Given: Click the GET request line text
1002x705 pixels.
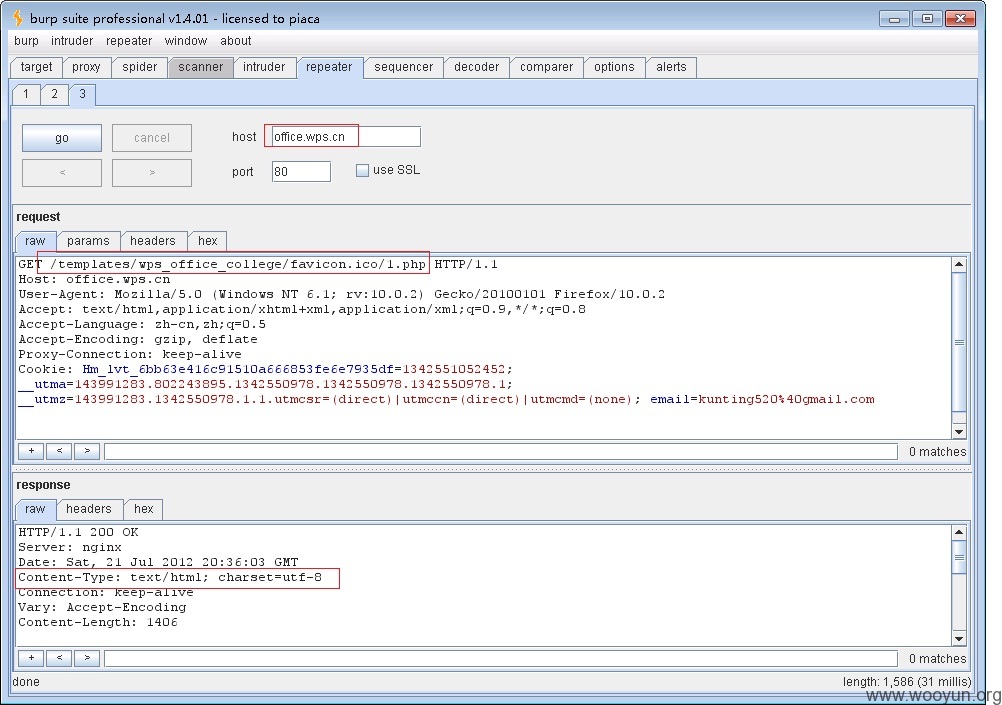Looking at the screenshot, I should tap(258, 264).
